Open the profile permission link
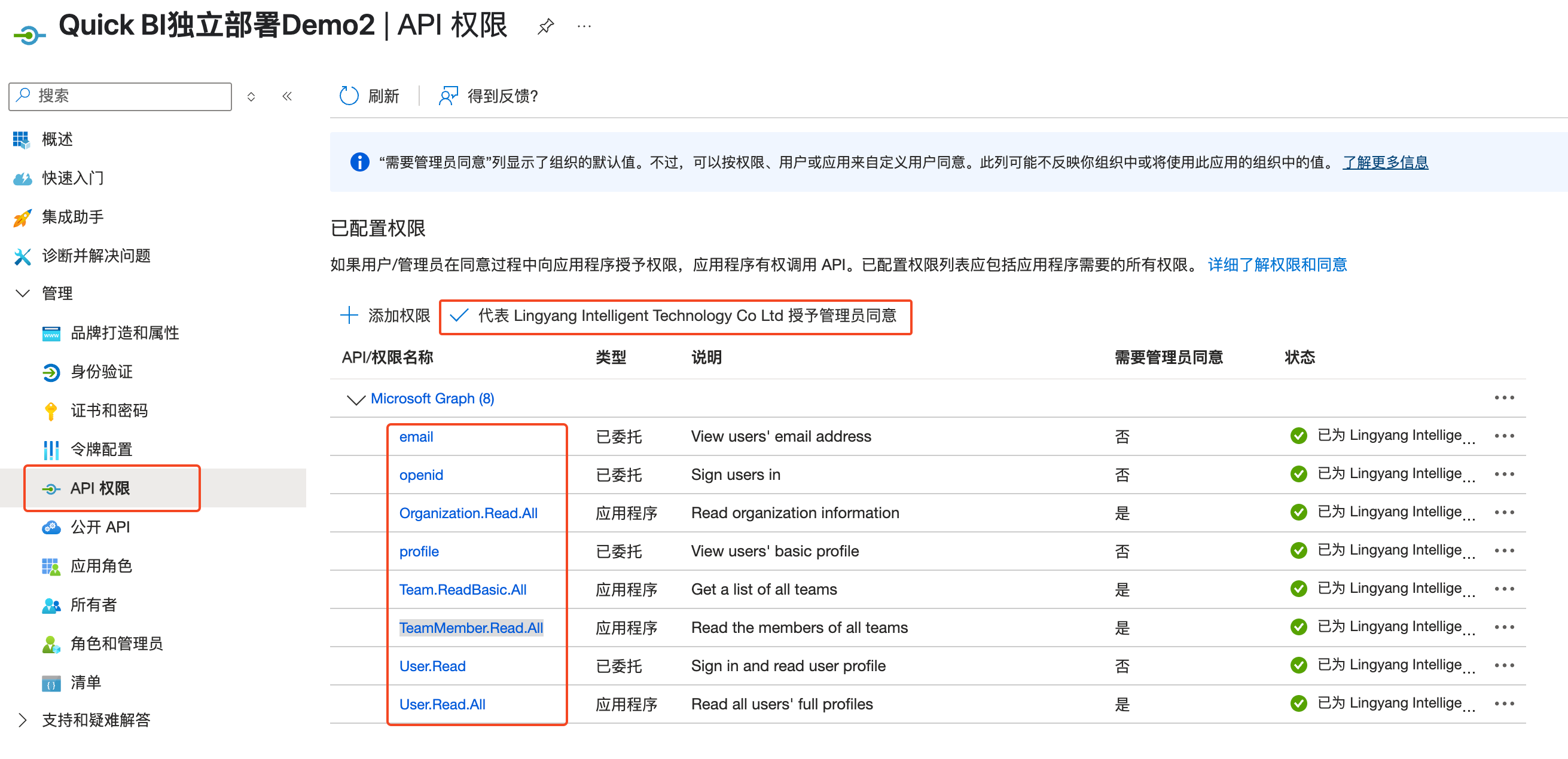1568x759 pixels. [x=419, y=552]
